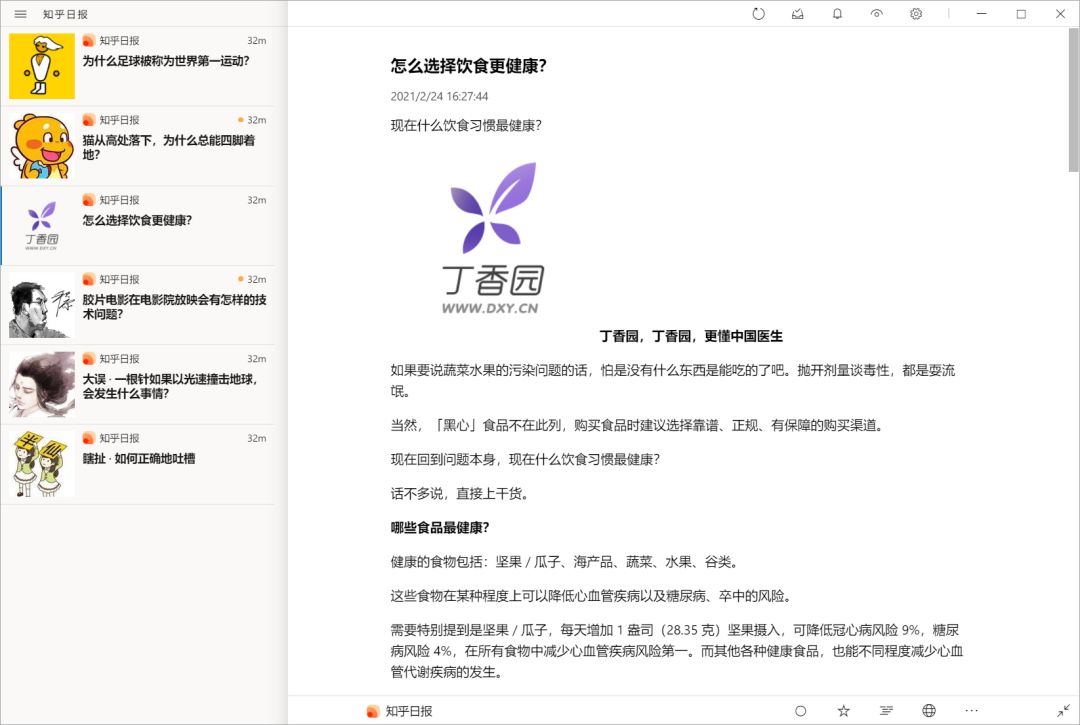Open article in browser via globe icon
This screenshot has width=1080, height=725.
pyautogui.click(x=928, y=711)
